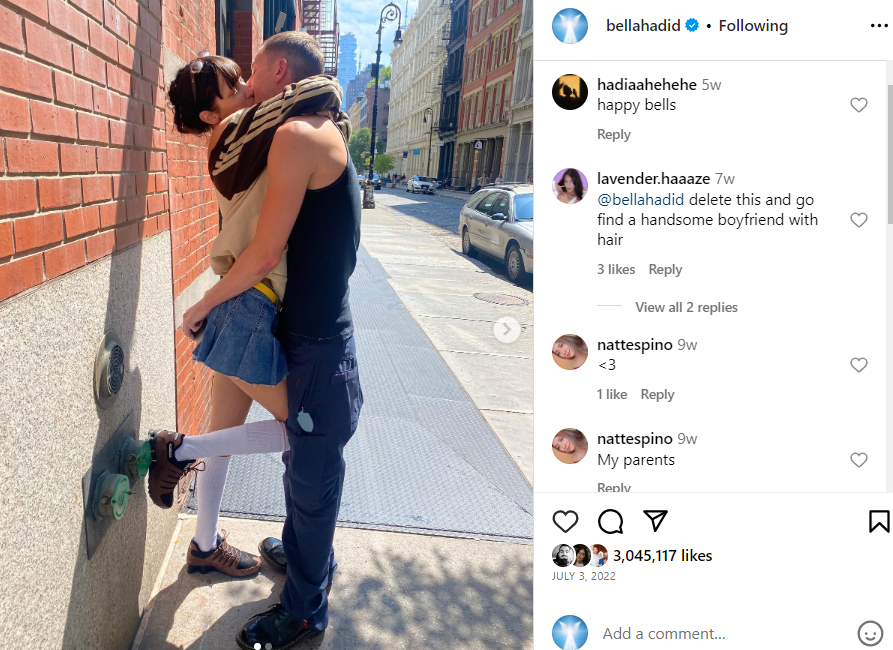Open the comment speech bubble icon
This screenshot has width=893, height=650.
pyautogui.click(x=611, y=521)
